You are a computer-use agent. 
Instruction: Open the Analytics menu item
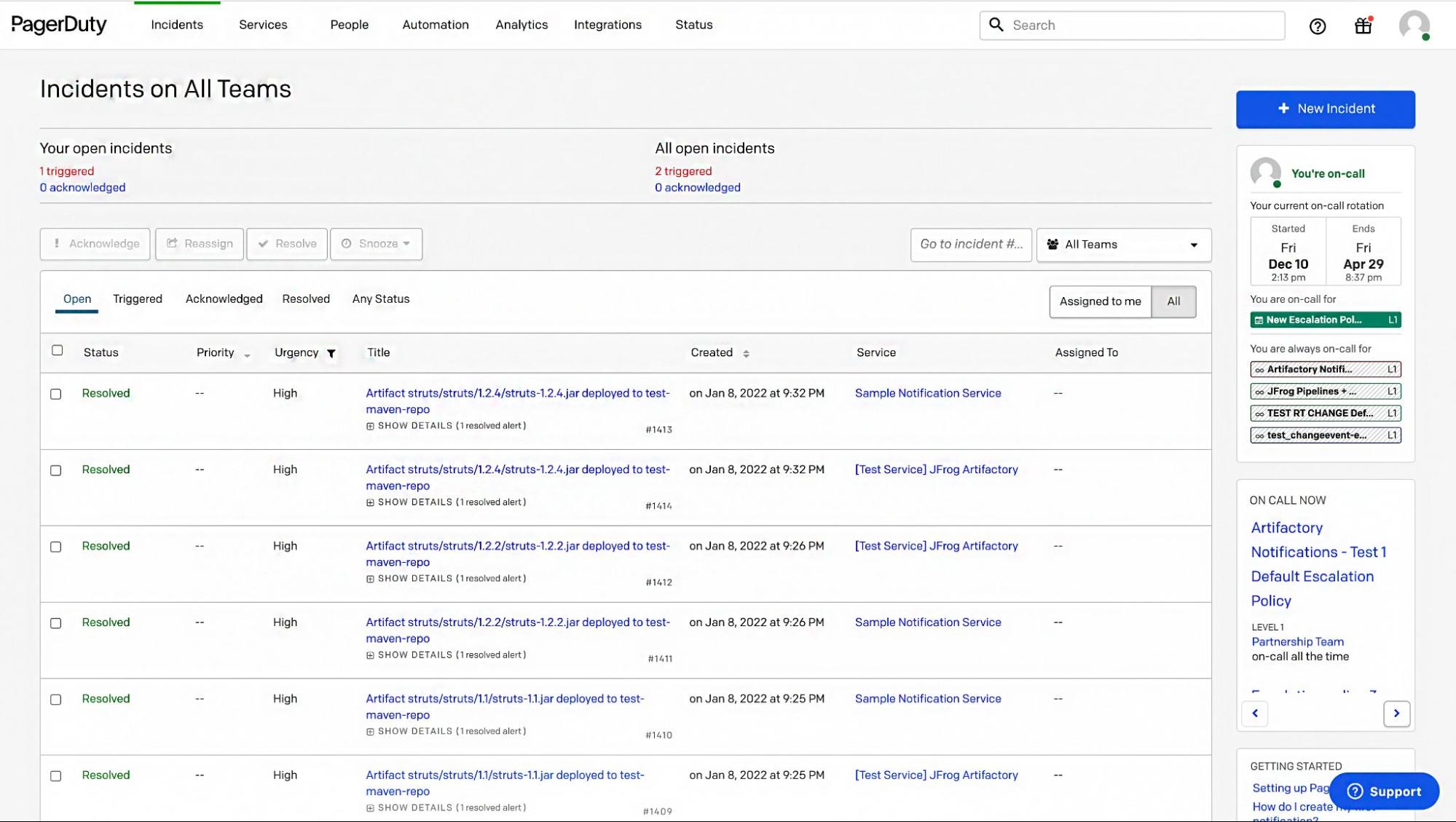pyautogui.click(x=521, y=25)
